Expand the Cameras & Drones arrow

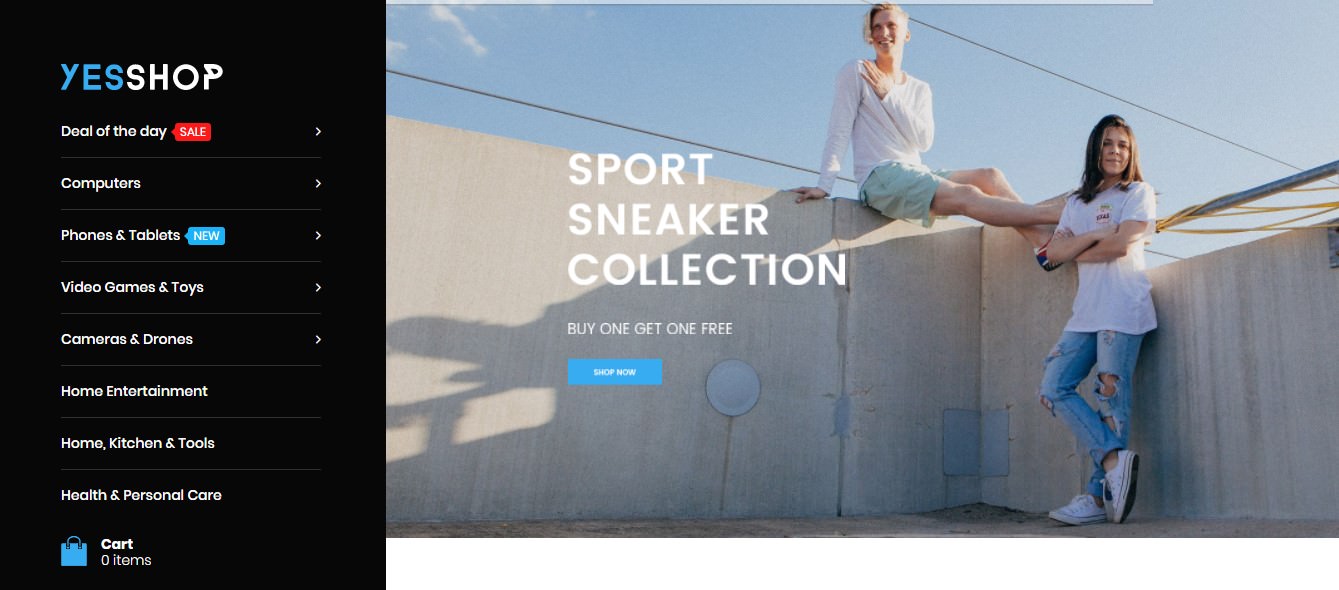pos(318,340)
